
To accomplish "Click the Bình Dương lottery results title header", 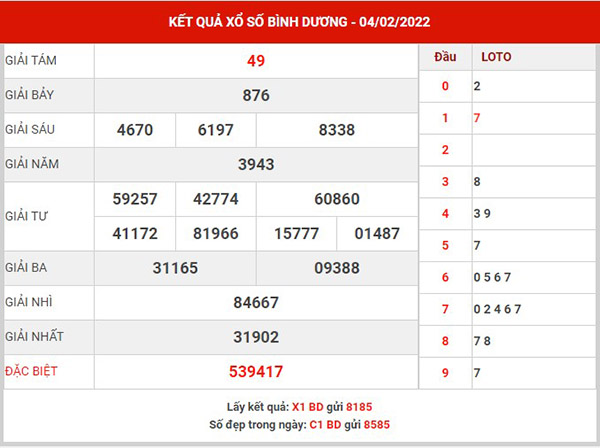I will pos(300,20).
